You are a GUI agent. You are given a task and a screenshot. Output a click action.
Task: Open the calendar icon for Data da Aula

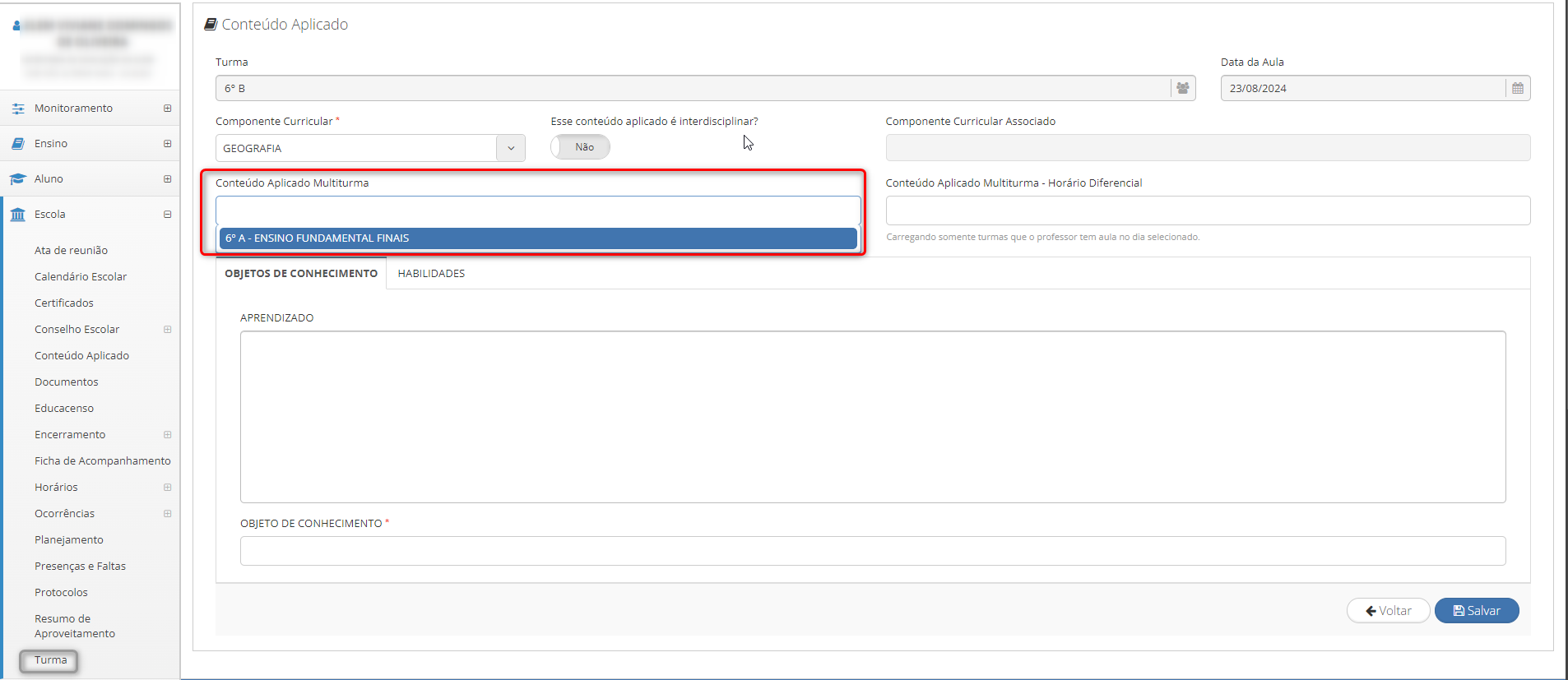[x=1518, y=88]
